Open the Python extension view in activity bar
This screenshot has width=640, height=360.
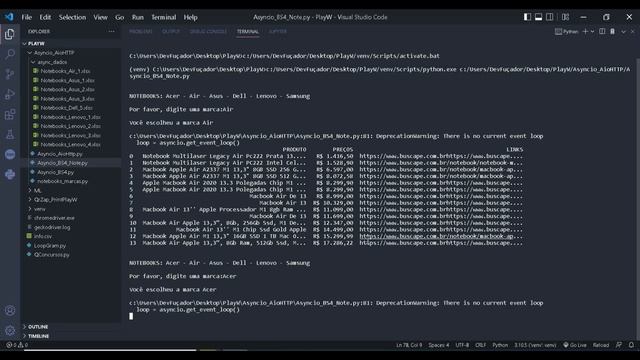[x=10, y=174]
